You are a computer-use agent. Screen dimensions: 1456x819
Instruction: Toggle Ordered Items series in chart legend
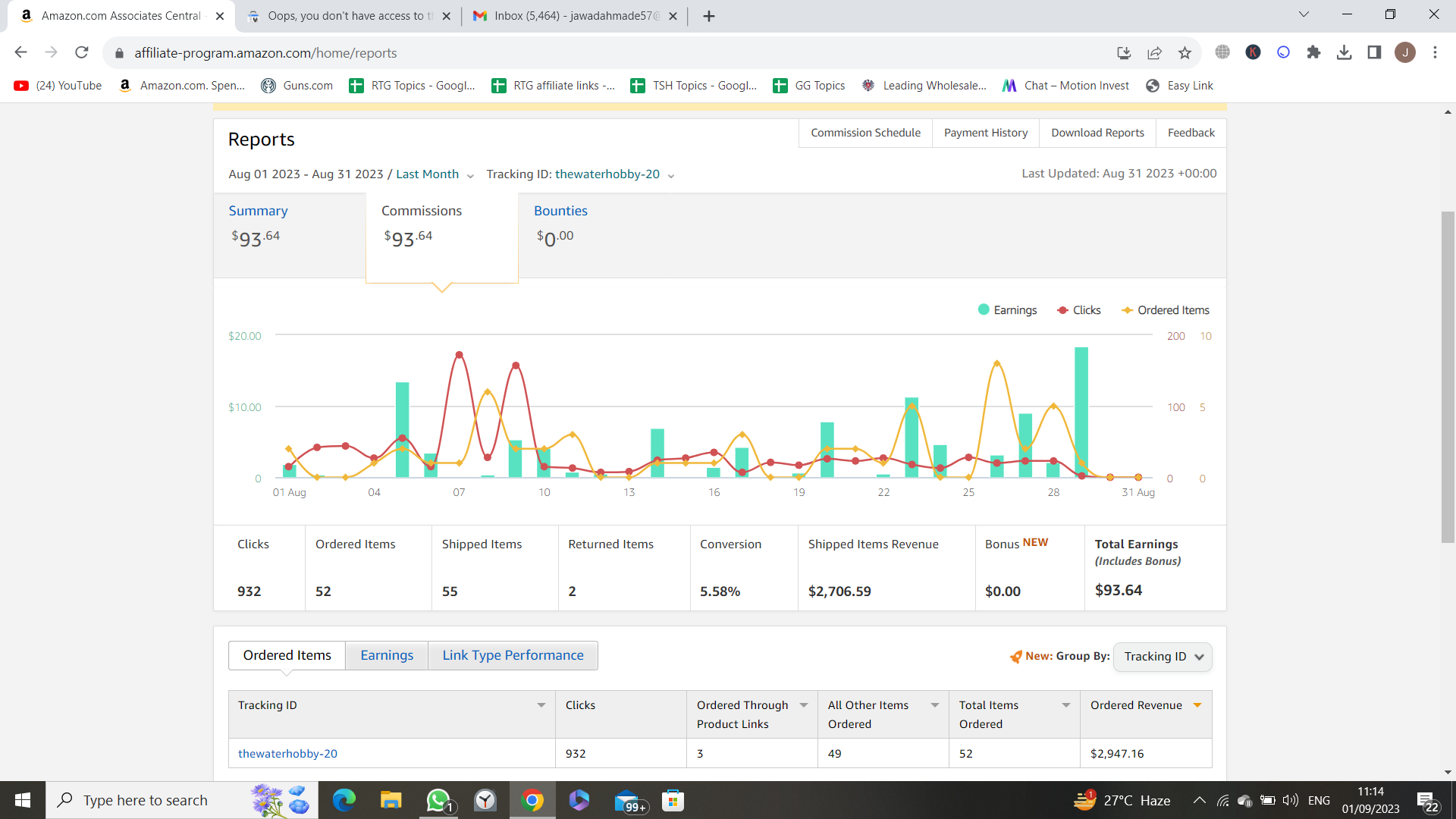1166,310
